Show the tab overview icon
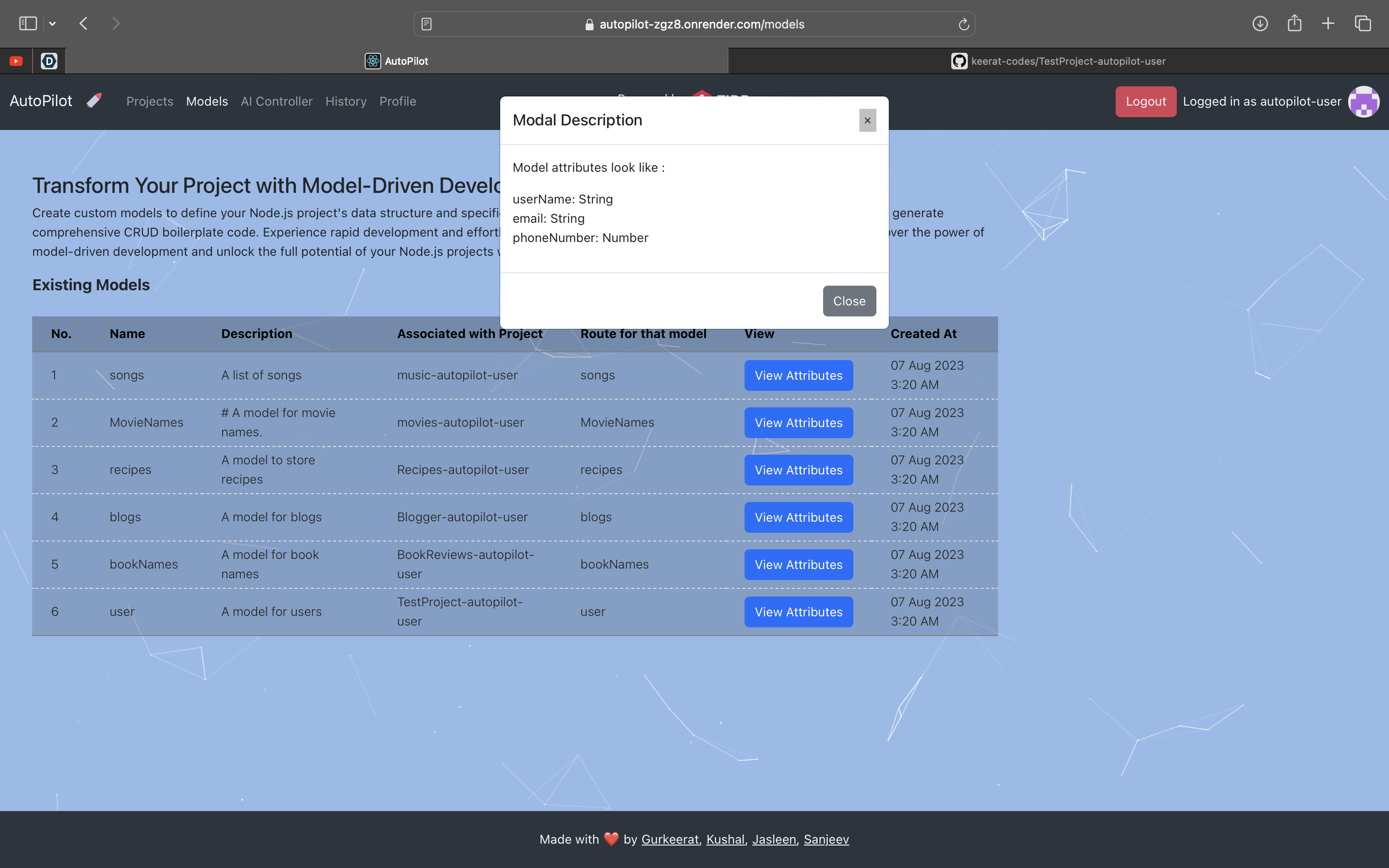 coord(1363,23)
